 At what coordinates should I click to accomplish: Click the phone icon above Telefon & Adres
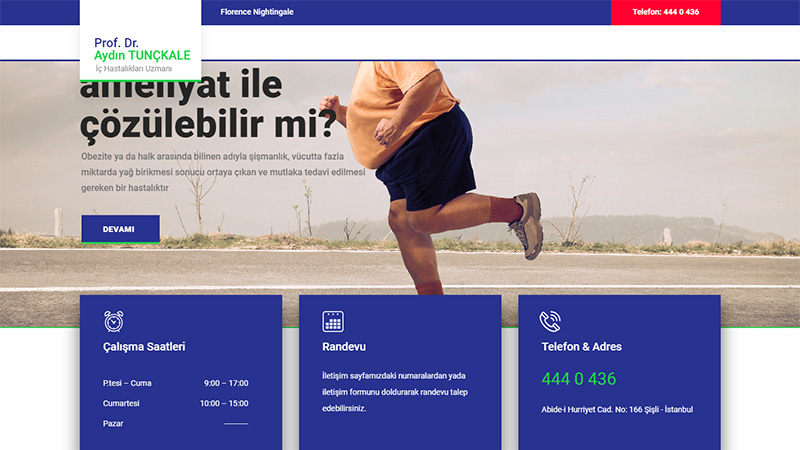pos(550,321)
